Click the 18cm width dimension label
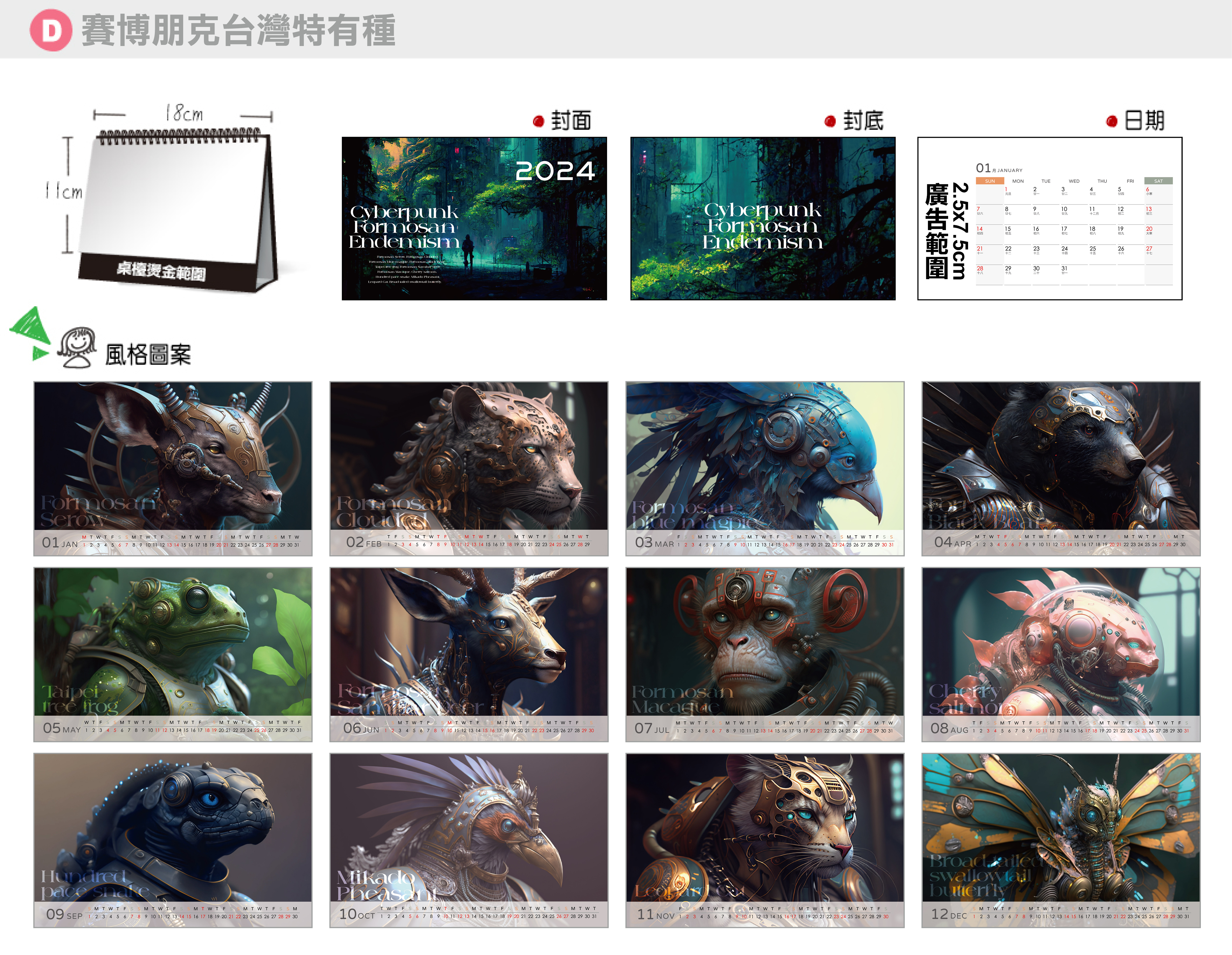1232x955 pixels. click(184, 113)
